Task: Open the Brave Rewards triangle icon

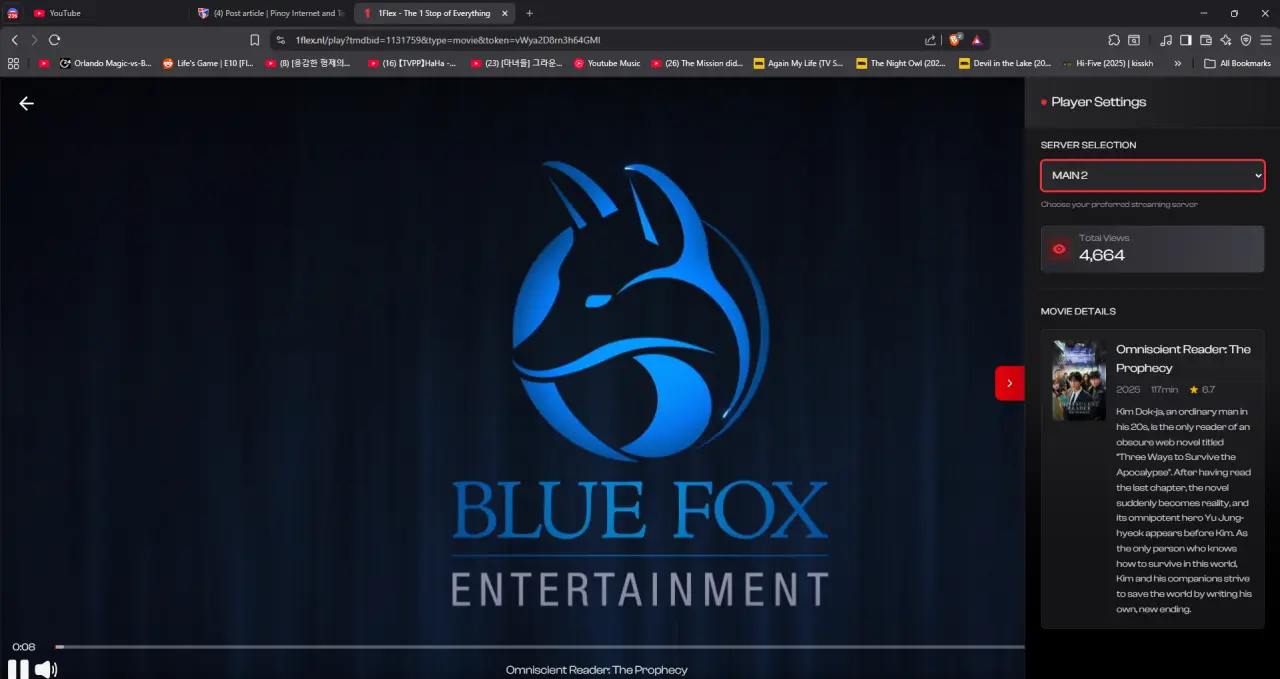Action: [977, 40]
